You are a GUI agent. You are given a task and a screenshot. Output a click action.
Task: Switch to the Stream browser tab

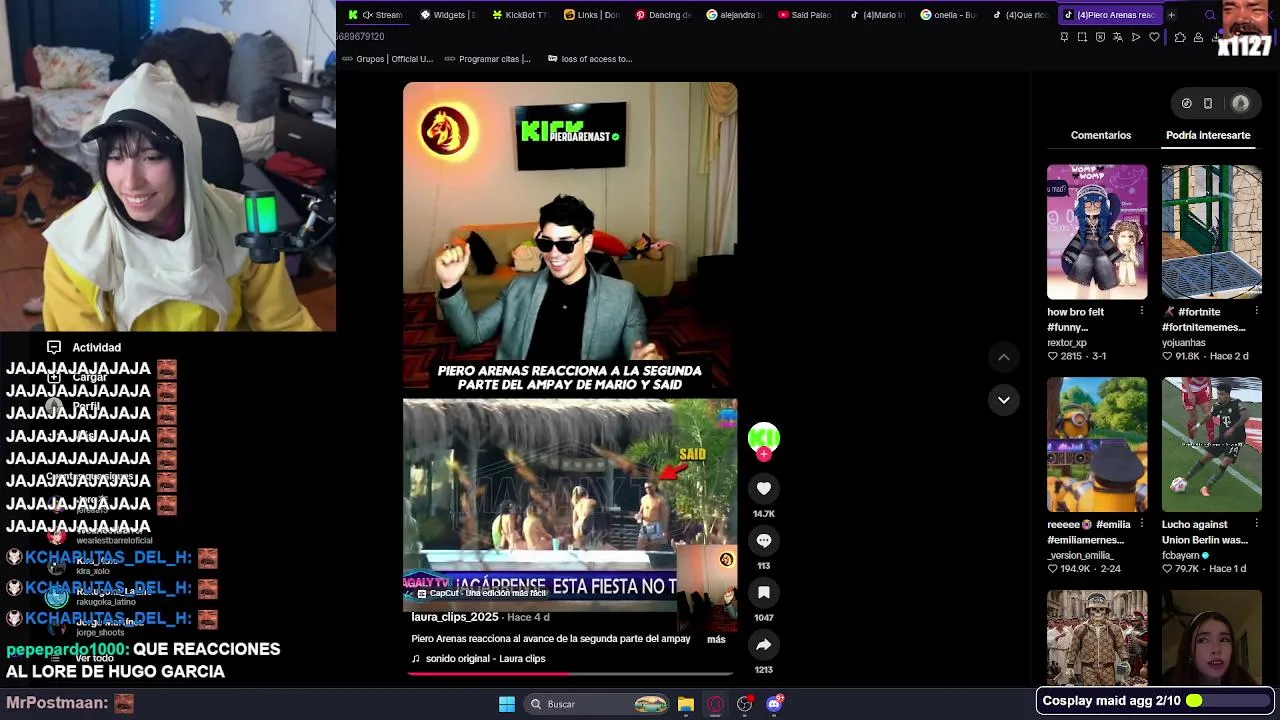pyautogui.click(x=375, y=15)
